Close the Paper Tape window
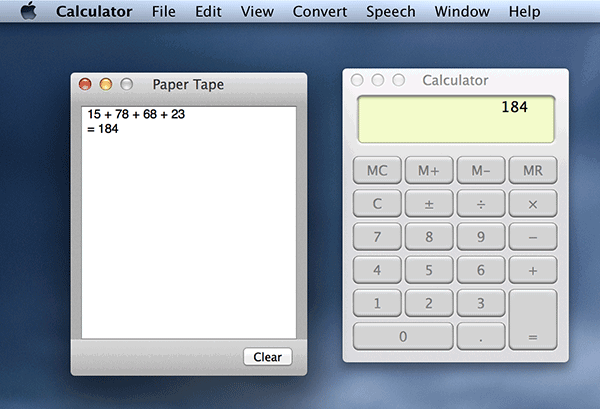Viewport: 600px width, 409px height. coord(85,84)
